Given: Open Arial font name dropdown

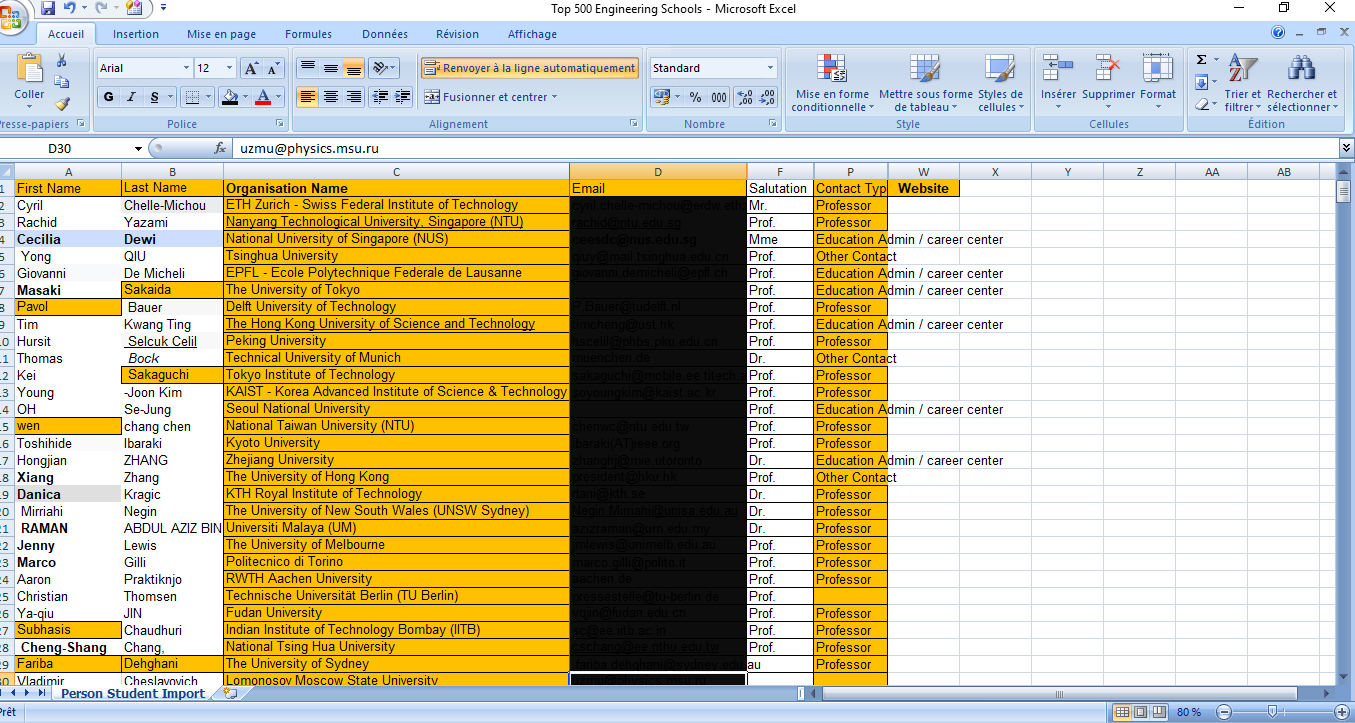Looking at the screenshot, I should [186, 68].
